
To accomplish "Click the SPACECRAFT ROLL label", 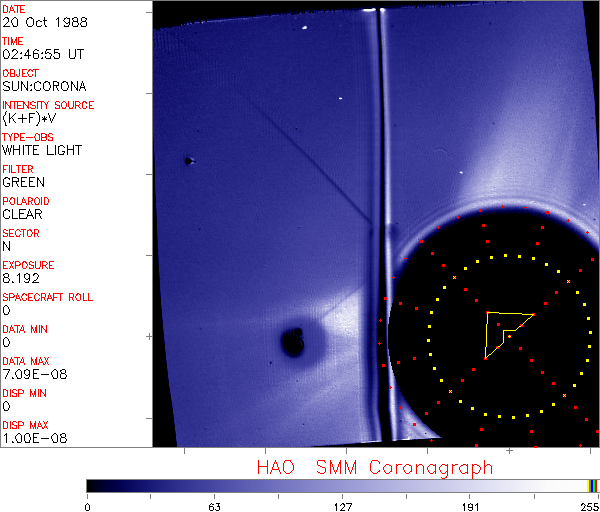I will click(x=48, y=297).
